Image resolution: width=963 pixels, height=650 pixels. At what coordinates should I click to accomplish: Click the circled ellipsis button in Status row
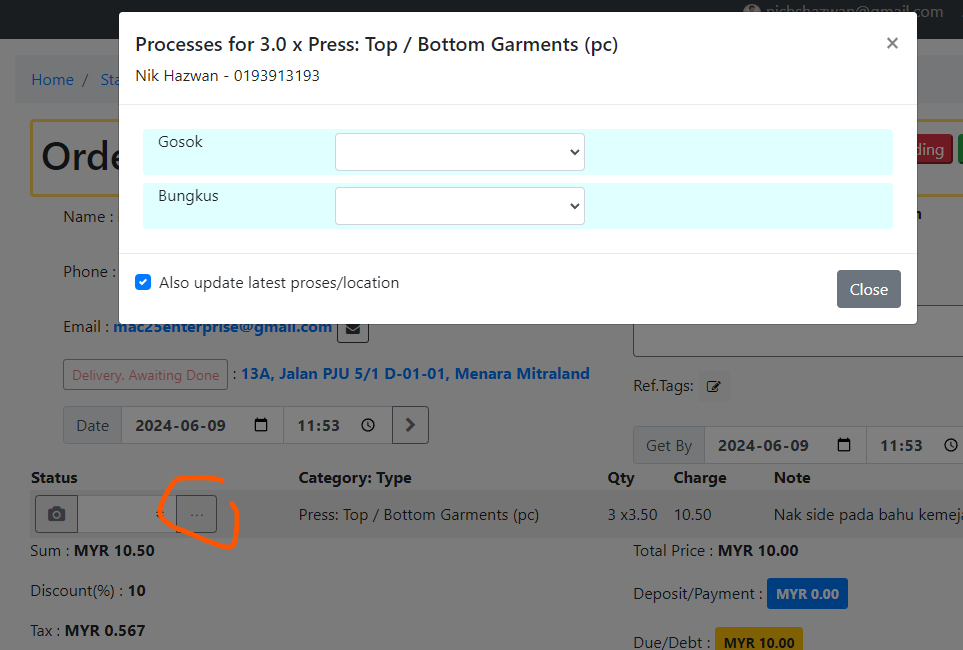pyautogui.click(x=196, y=514)
